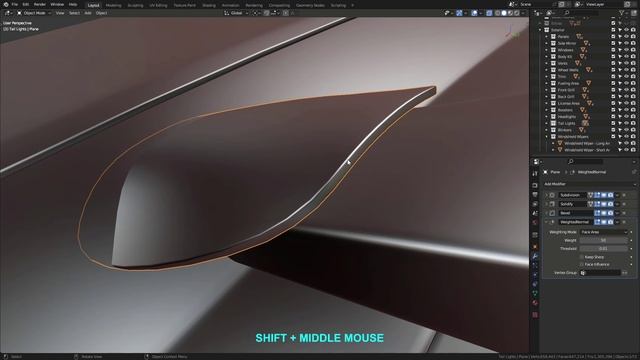Switch to the UV Editing workspace tab
Screen dimensions: 640x360
158,5
